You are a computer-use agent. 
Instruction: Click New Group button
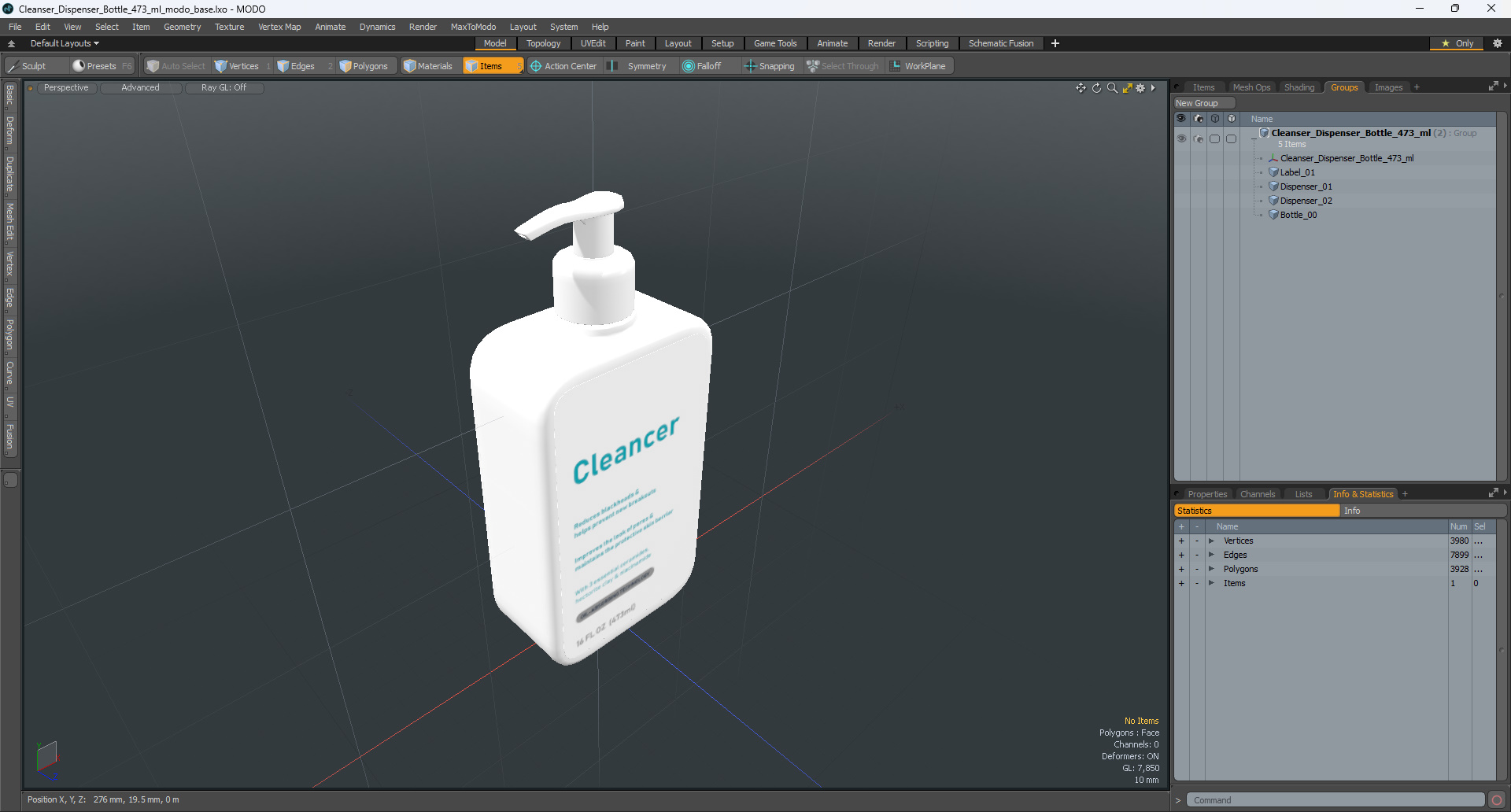[1204, 103]
